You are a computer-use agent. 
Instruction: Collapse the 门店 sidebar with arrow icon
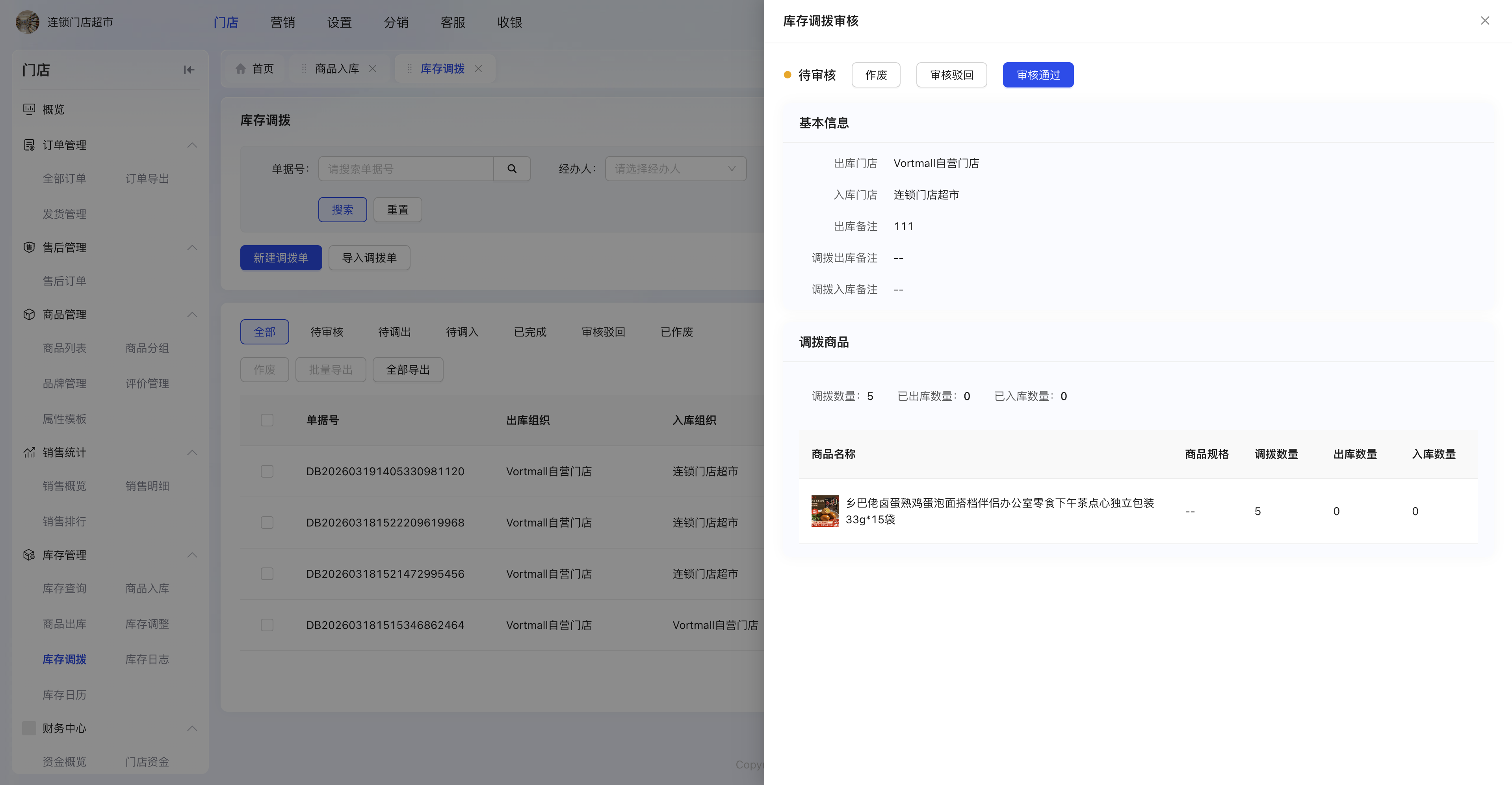click(x=189, y=70)
